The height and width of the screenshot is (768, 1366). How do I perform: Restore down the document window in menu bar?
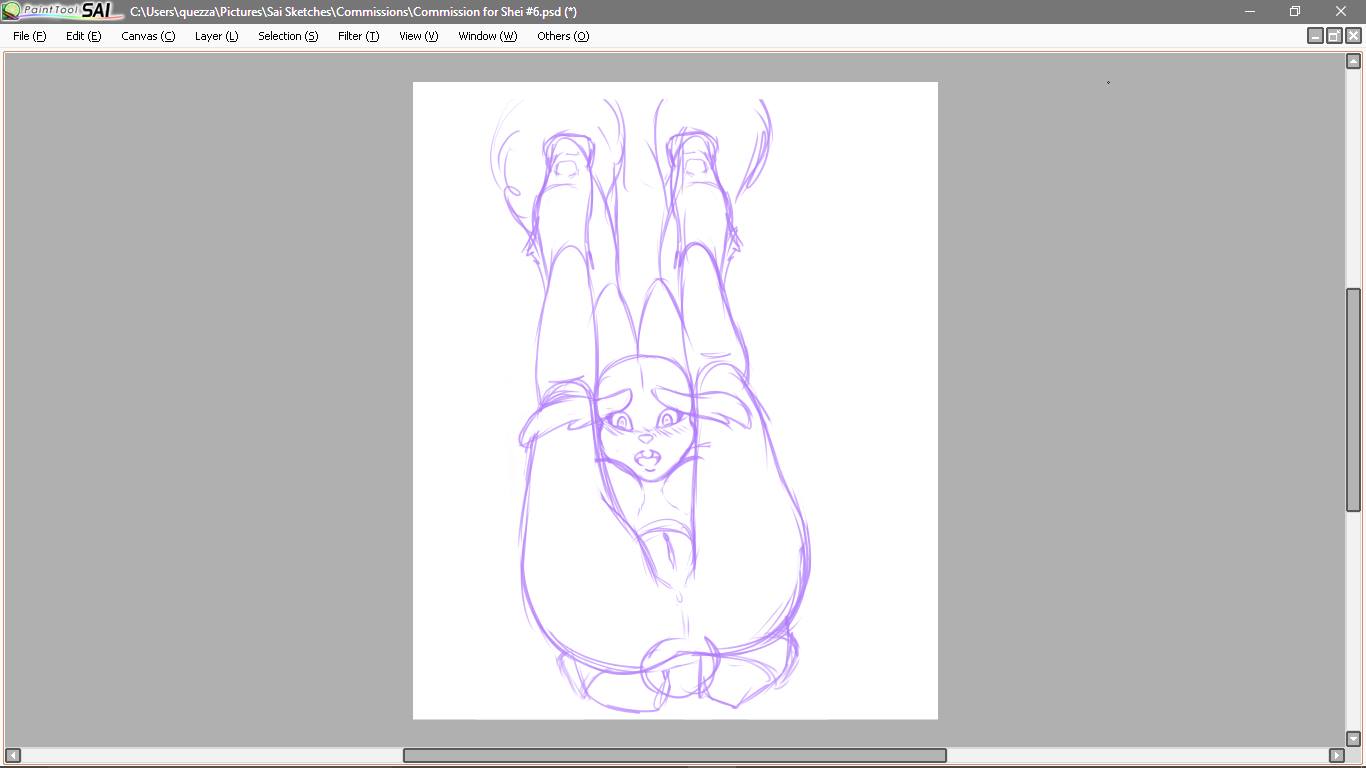1334,36
